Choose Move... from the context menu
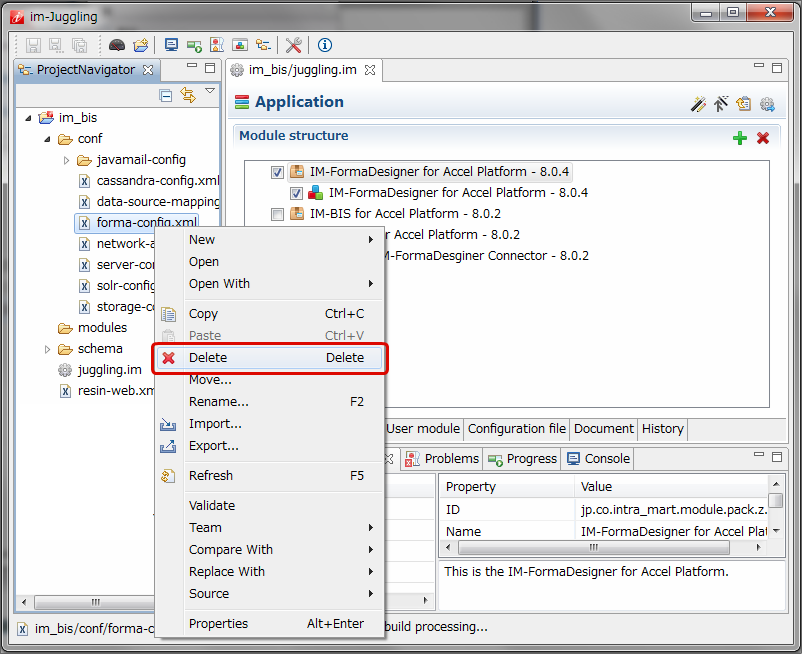This screenshot has width=802, height=654. [x=270, y=379]
